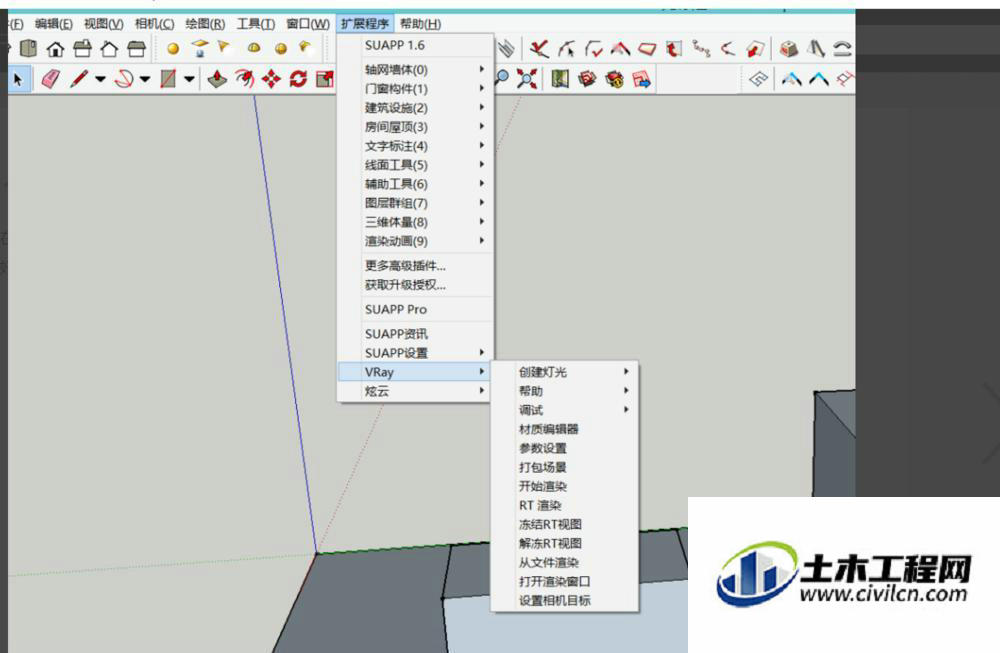Activate the Push/Pull tool

pos(217,79)
